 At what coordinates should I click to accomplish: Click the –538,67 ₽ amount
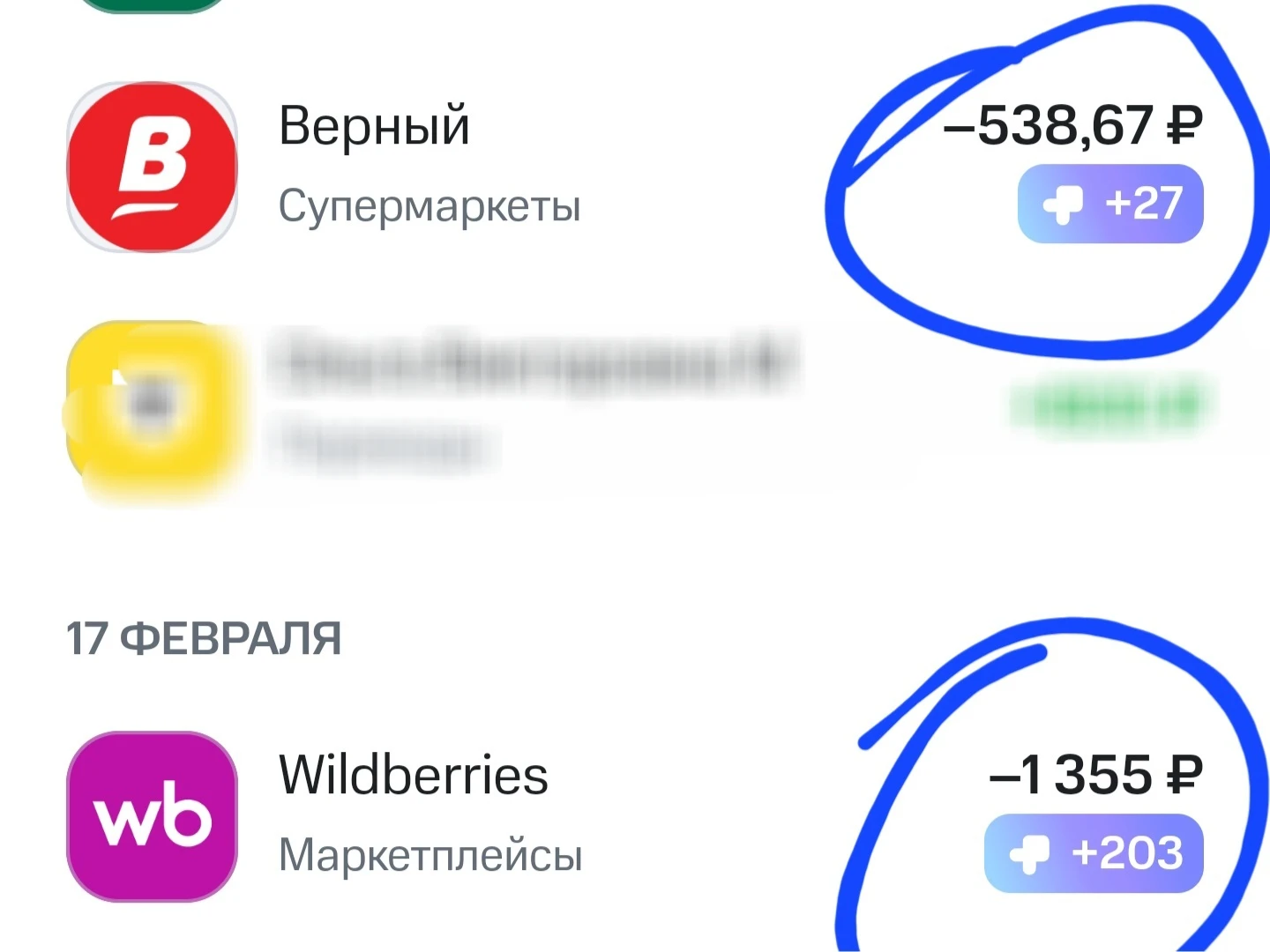[x=1072, y=125]
